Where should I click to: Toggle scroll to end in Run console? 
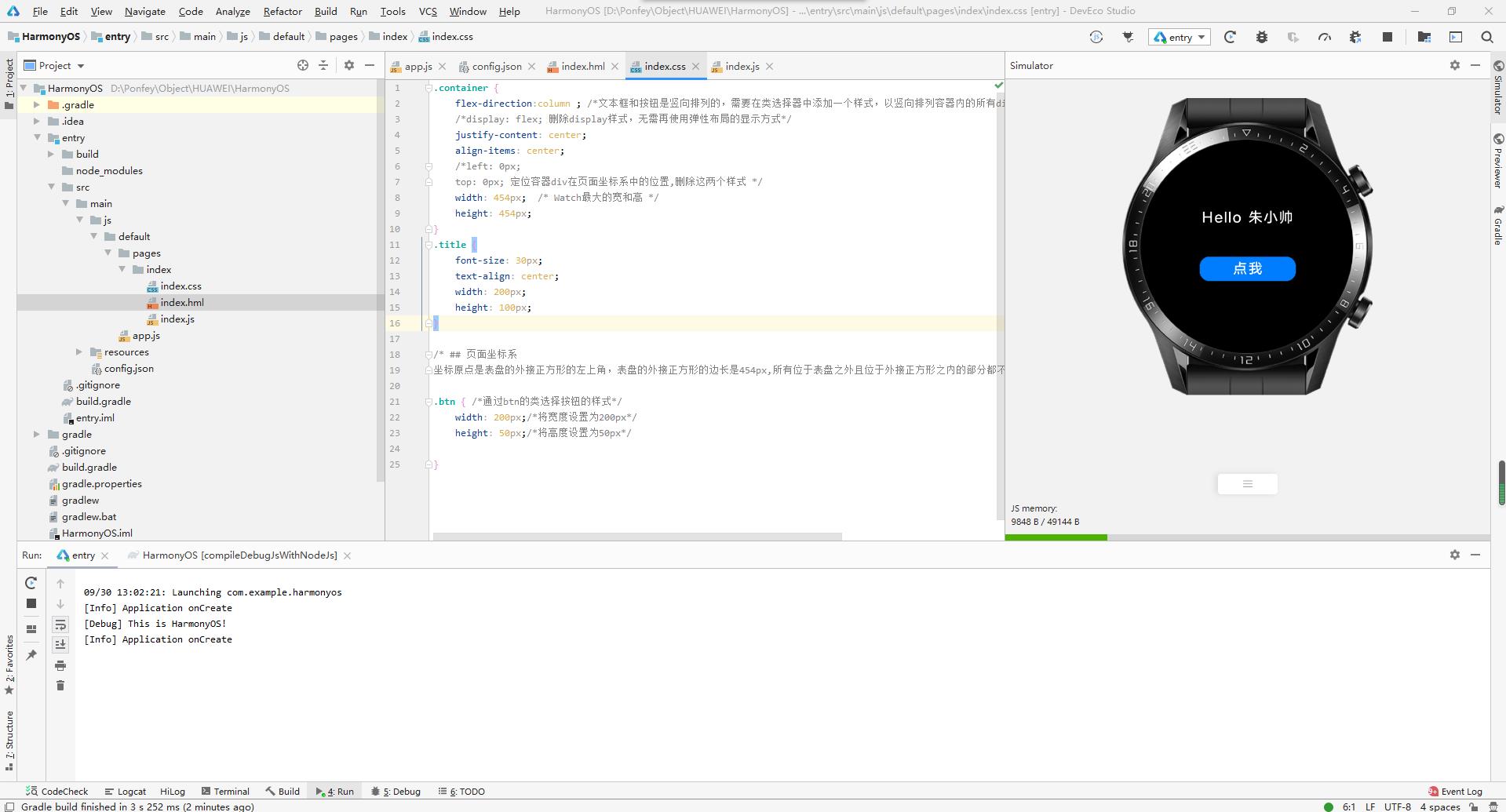[x=60, y=644]
